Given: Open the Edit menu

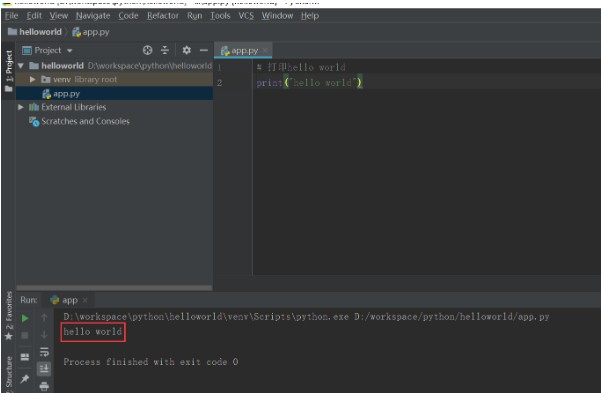Looking at the screenshot, I should pyautogui.click(x=34, y=16).
